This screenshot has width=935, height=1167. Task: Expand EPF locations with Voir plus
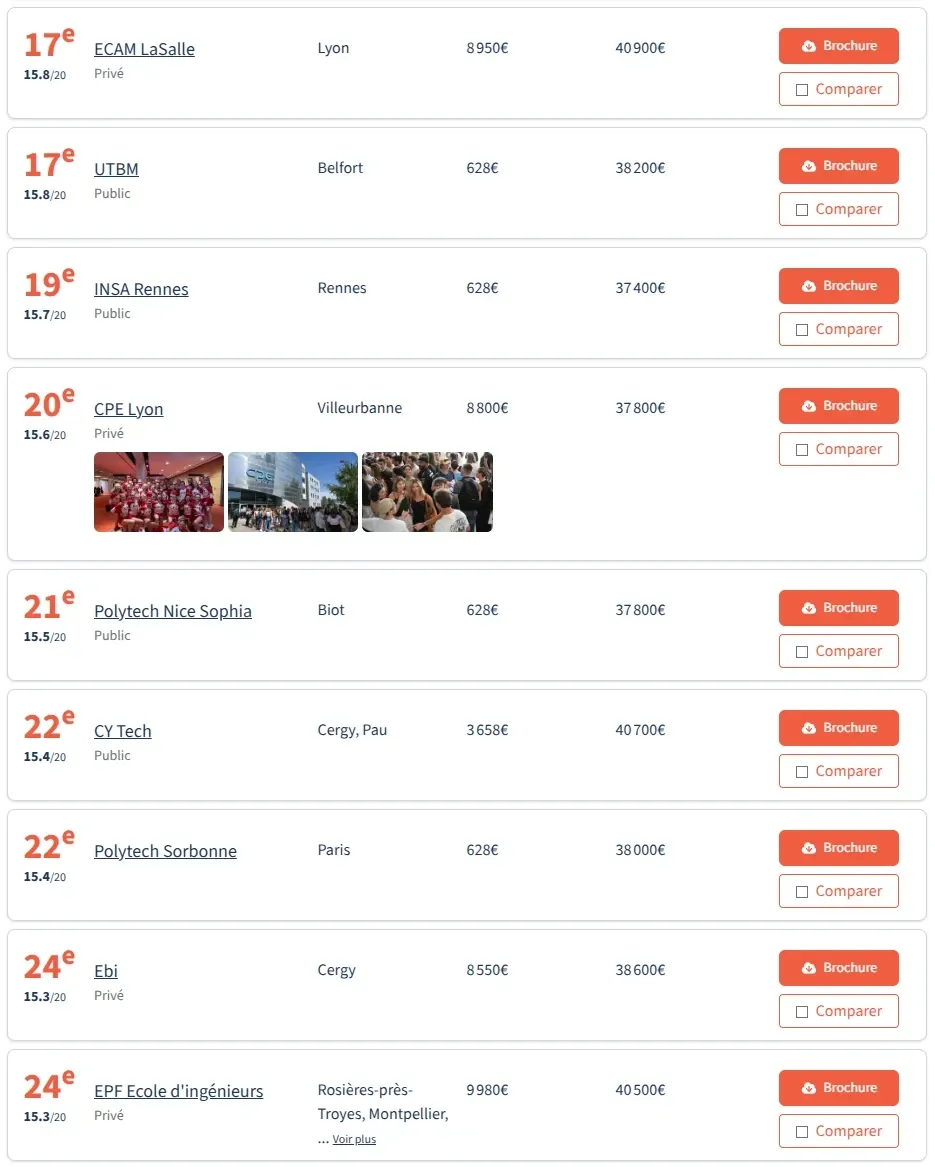[x=354, y=1140]
